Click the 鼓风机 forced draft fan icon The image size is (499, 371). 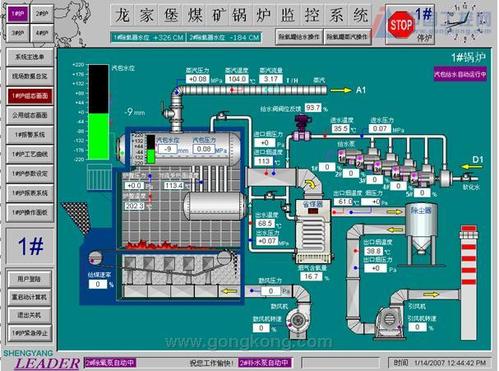pos(298,321)
